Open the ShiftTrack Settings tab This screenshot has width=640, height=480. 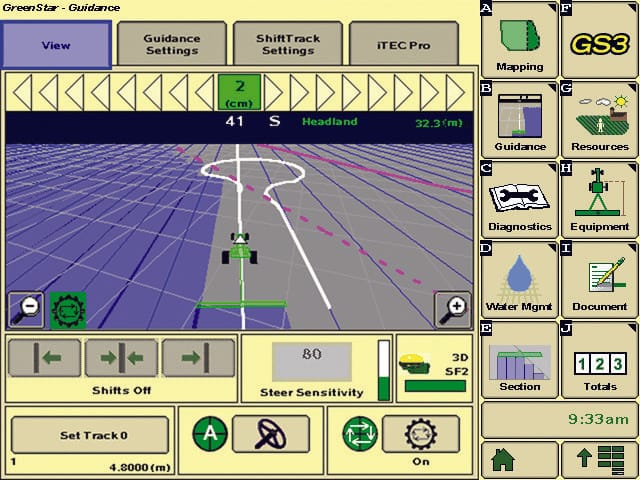(x=288, y=44)
